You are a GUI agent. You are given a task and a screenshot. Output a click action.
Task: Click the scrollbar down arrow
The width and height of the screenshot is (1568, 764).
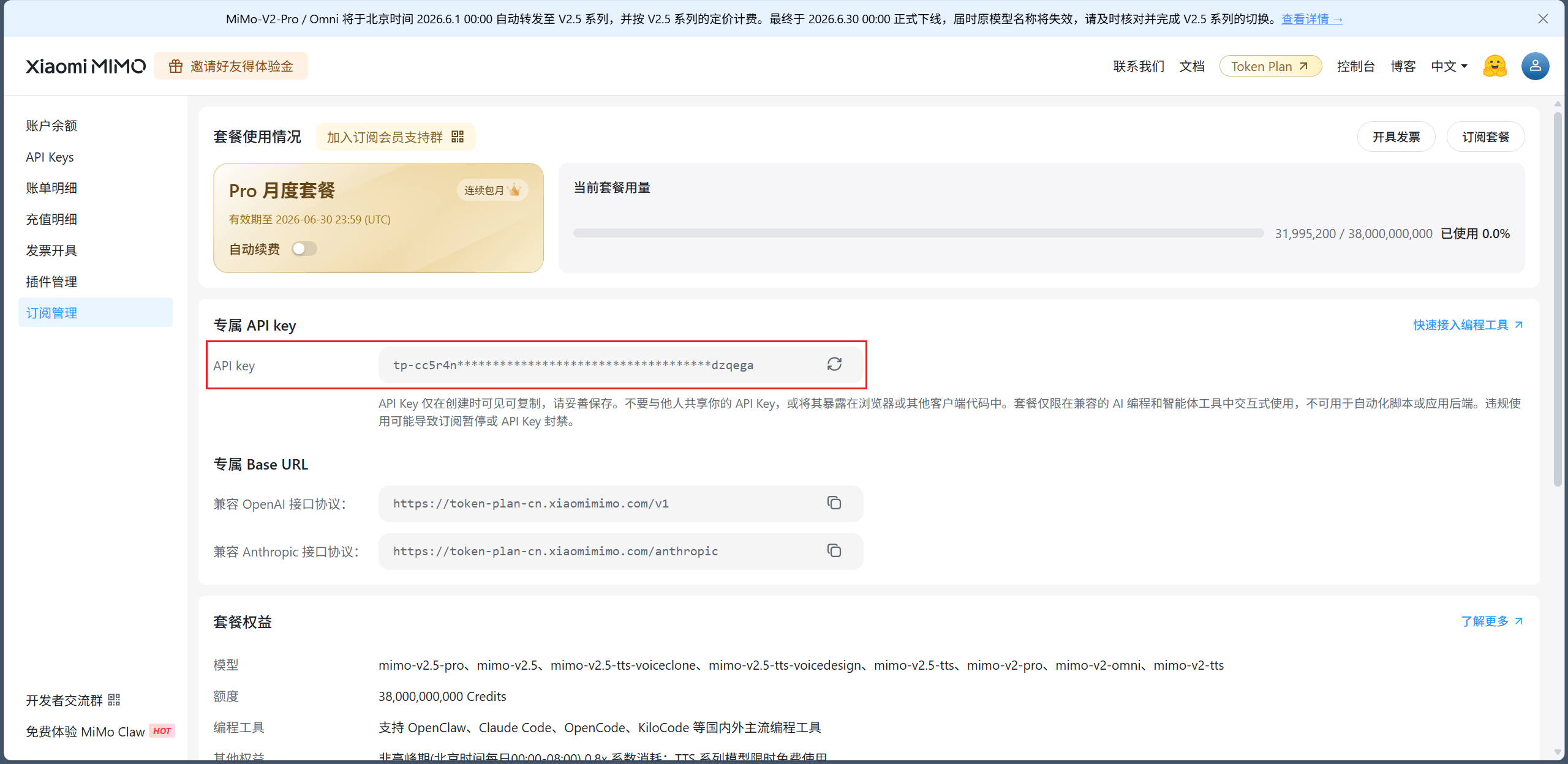pos(1558,752)
